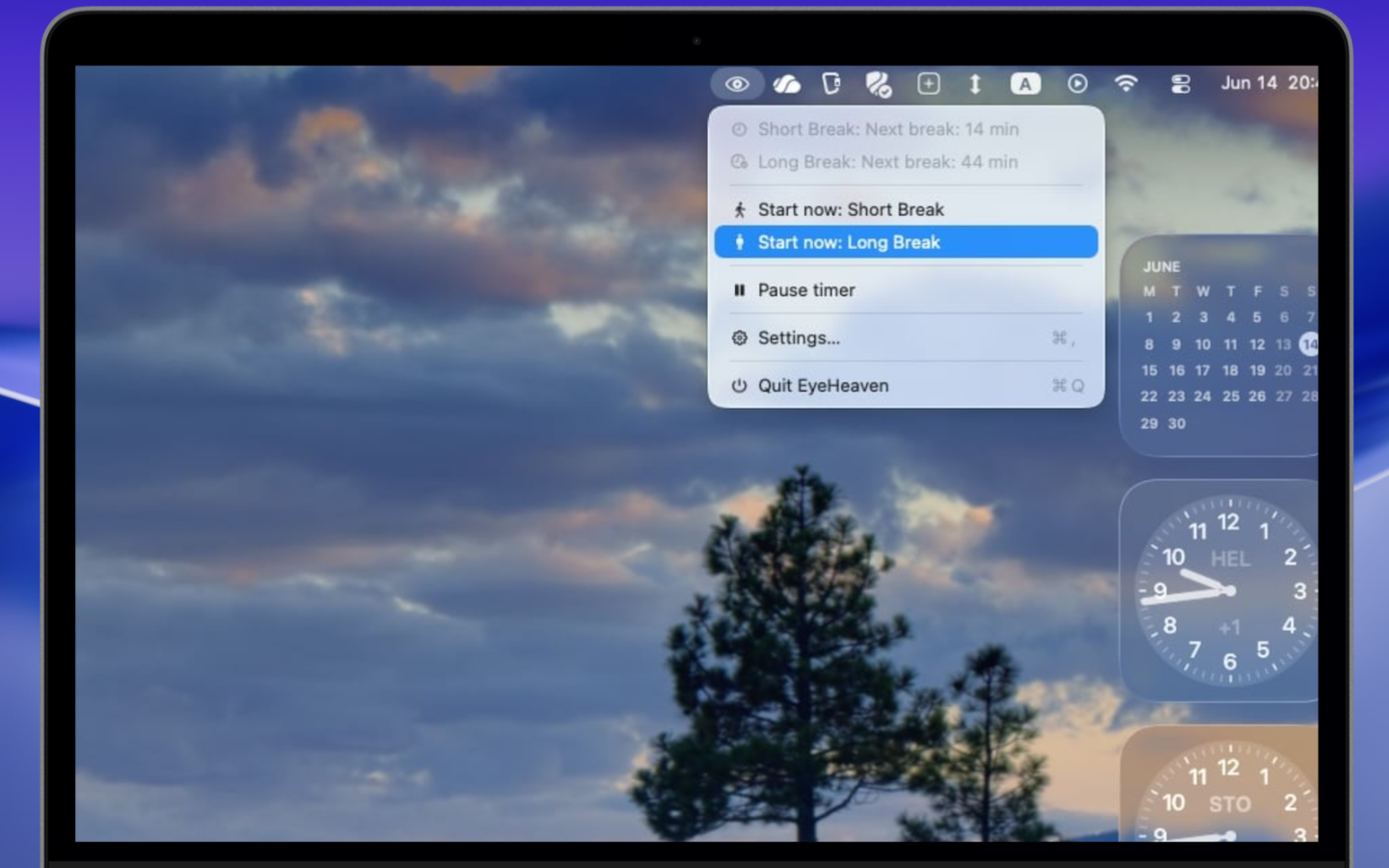This screenshot has height=868, width=1389.
Task: Click the JUNE heading in the calendar widget
Action: point(1161,266)
